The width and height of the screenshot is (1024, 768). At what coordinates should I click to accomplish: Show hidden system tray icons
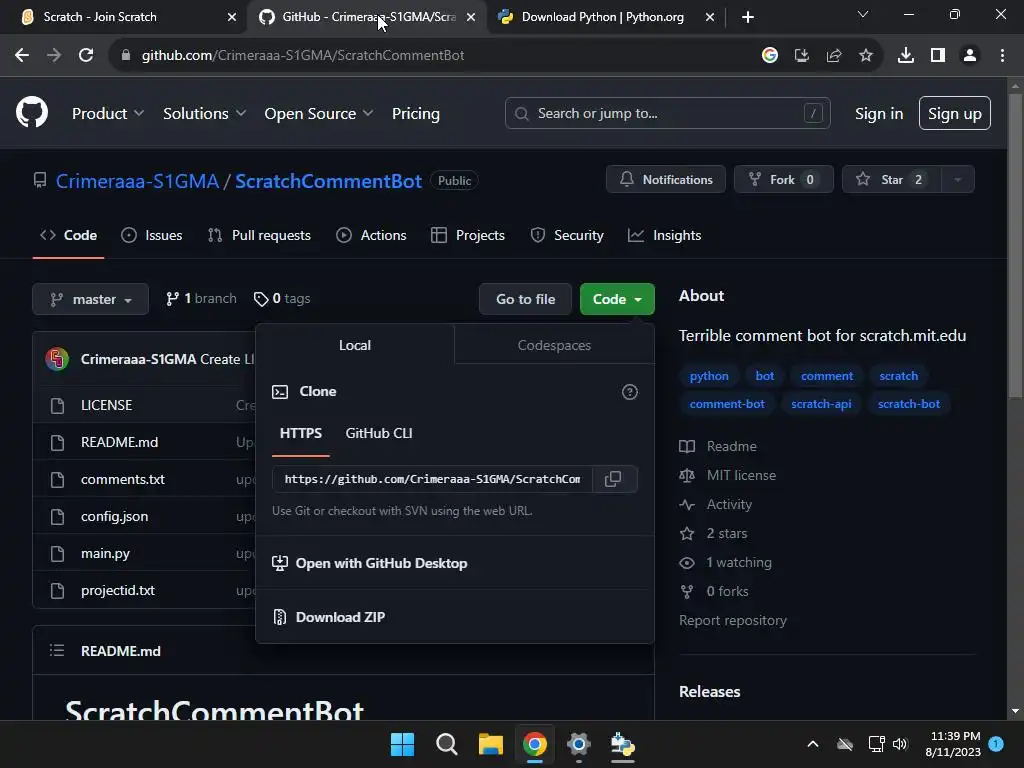click(813, 744)
